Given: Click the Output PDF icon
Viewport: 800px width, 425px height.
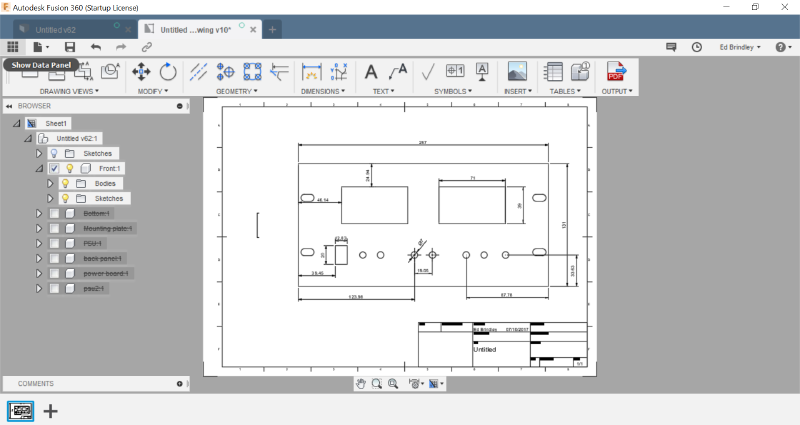Looking at the screenshot, I should [614, 71].
